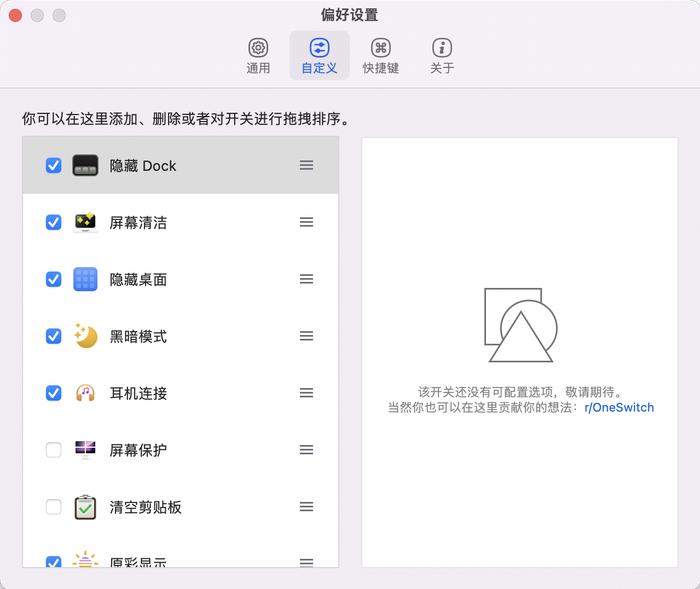
Task: Check the 清空剪贴板 checkbox
Action: click(54, 507)
